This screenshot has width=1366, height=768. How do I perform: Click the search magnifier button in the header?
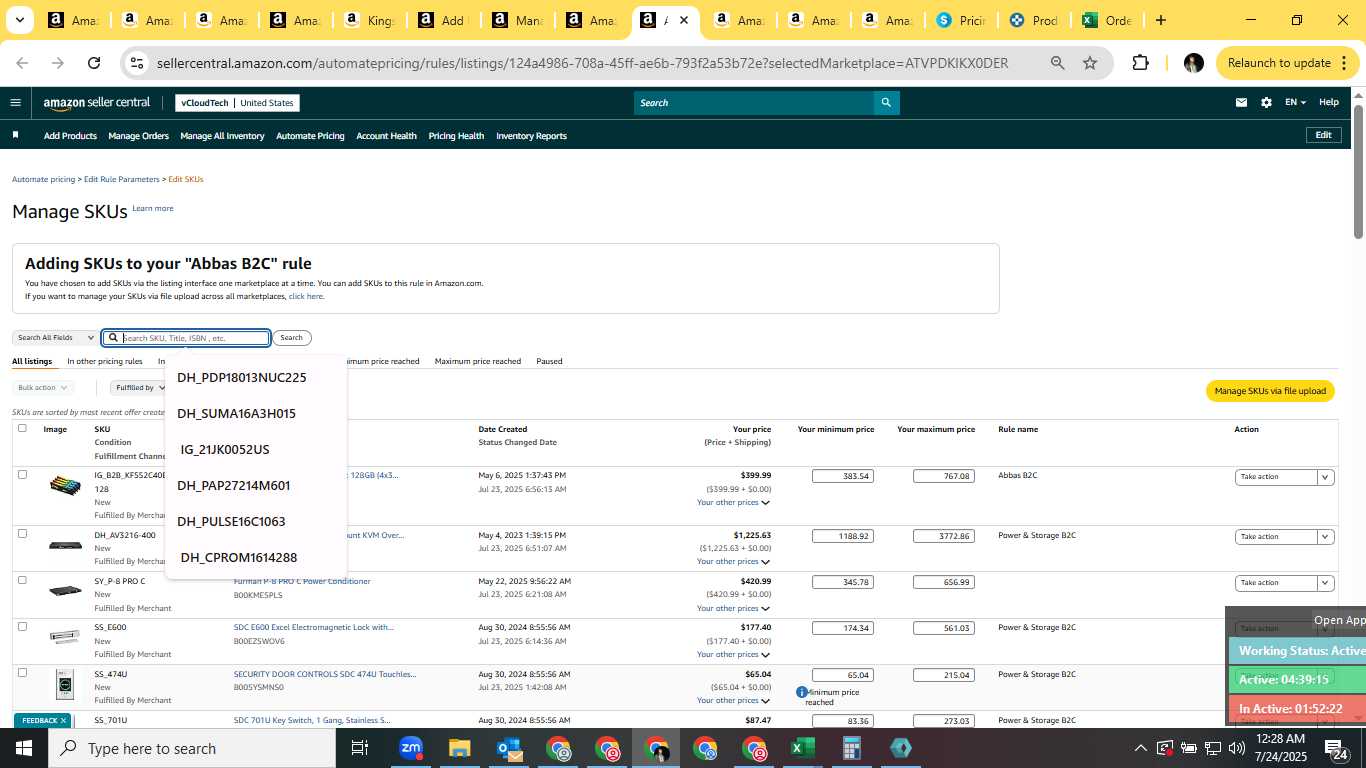(x=885, y=103)
